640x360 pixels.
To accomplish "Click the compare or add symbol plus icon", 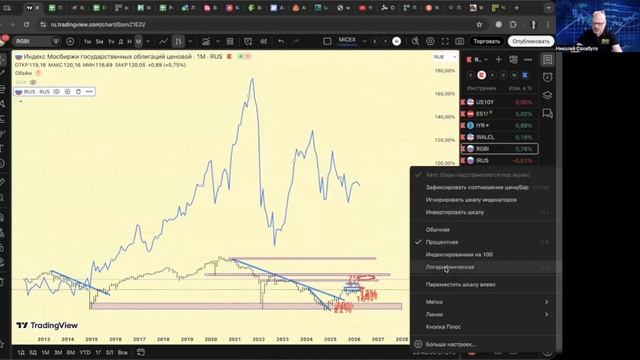I will point(70,41).
